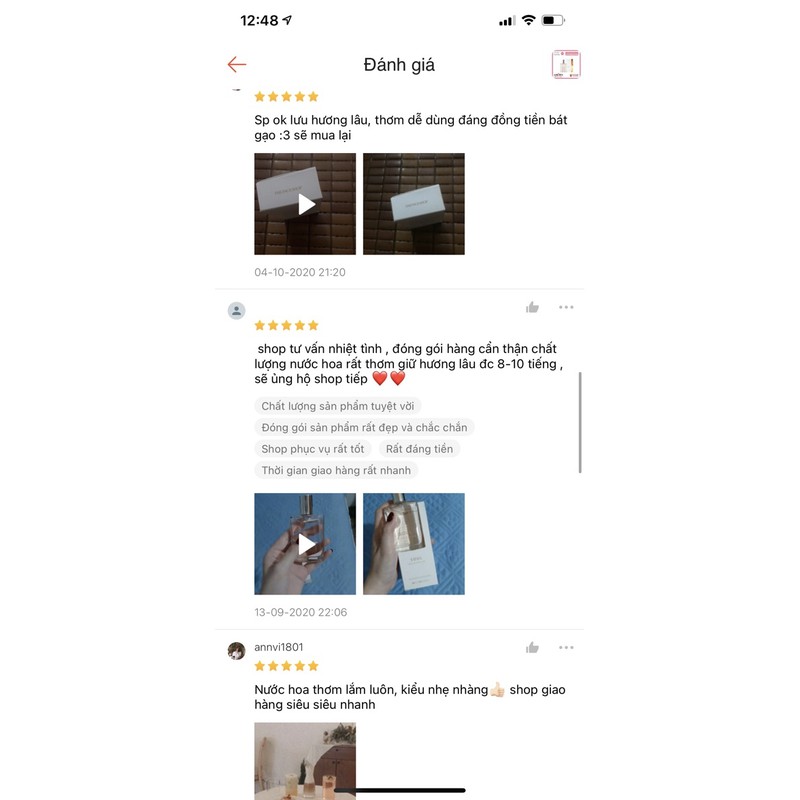
Task: Open the anonymous reviewer's avatar icon
Action: [236, 311]
